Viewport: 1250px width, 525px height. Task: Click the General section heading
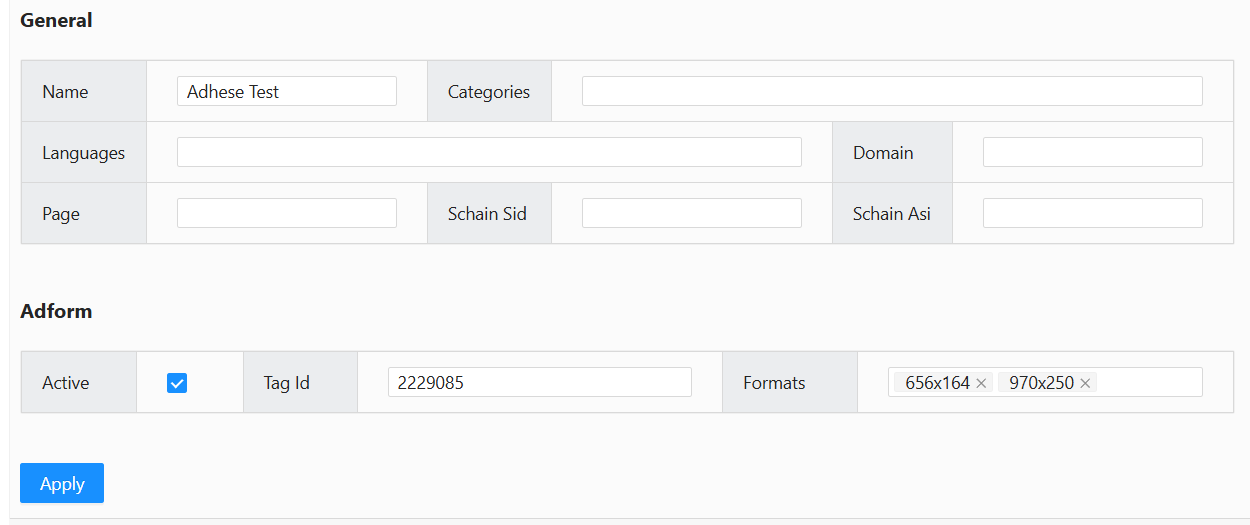(56, 20)
